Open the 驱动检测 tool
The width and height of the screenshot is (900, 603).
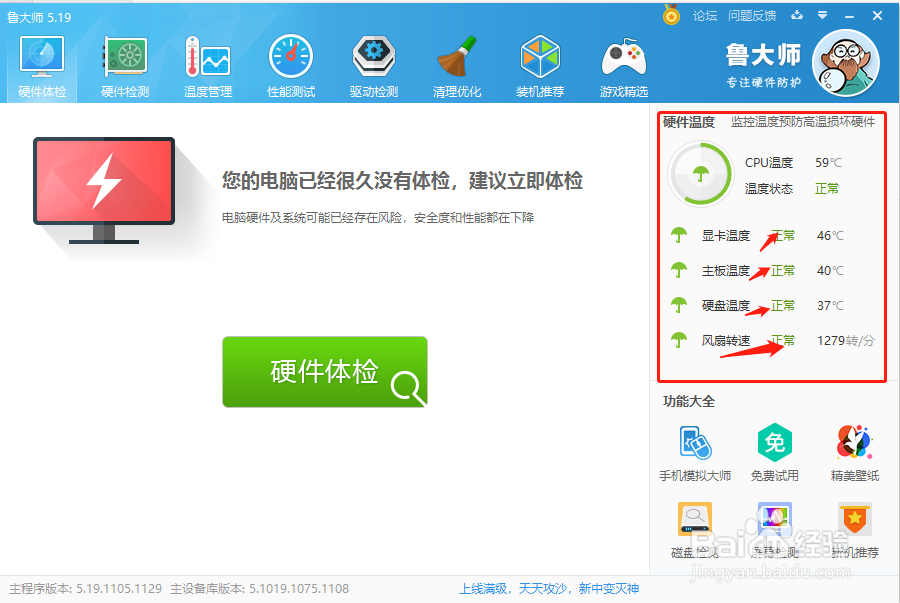[373, 62]
